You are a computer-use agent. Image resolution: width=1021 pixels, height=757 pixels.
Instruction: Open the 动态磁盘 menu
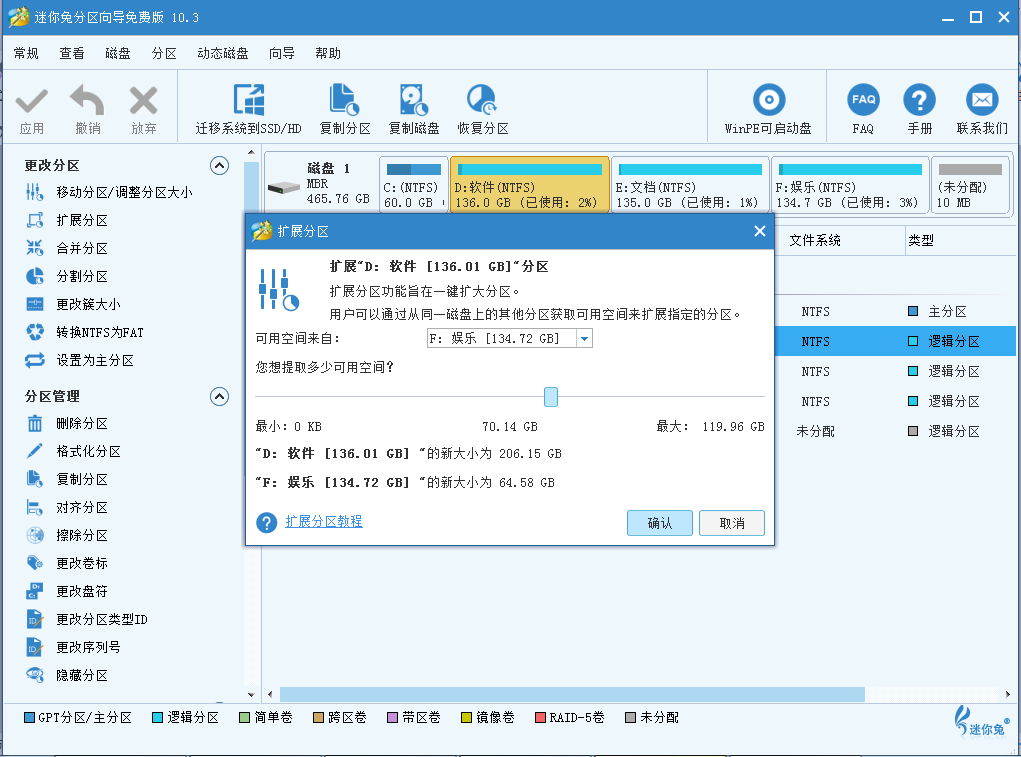point(223,53)
